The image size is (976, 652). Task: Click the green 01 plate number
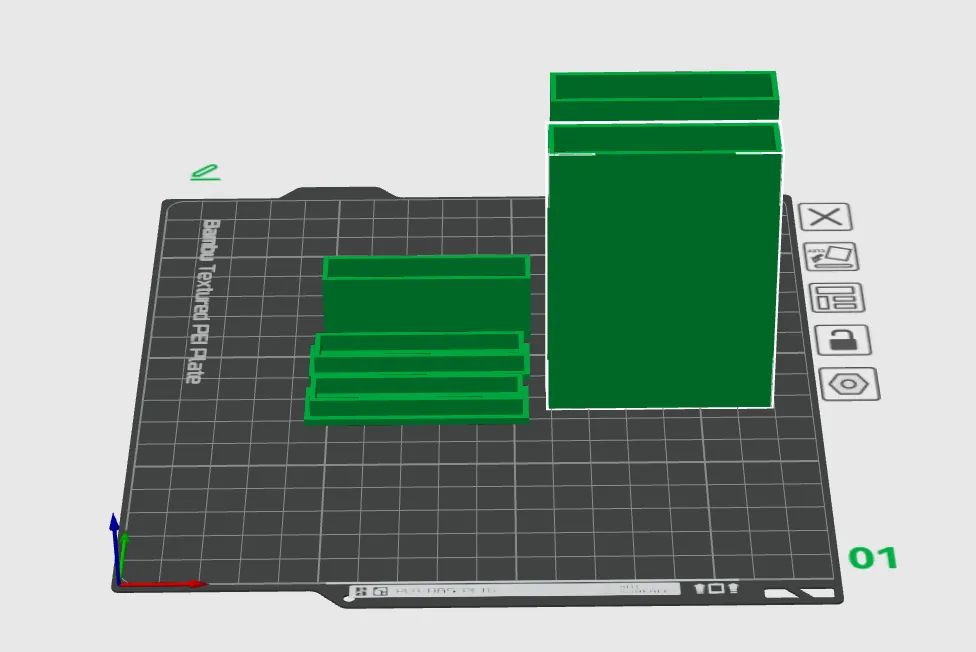click(872, 558)
